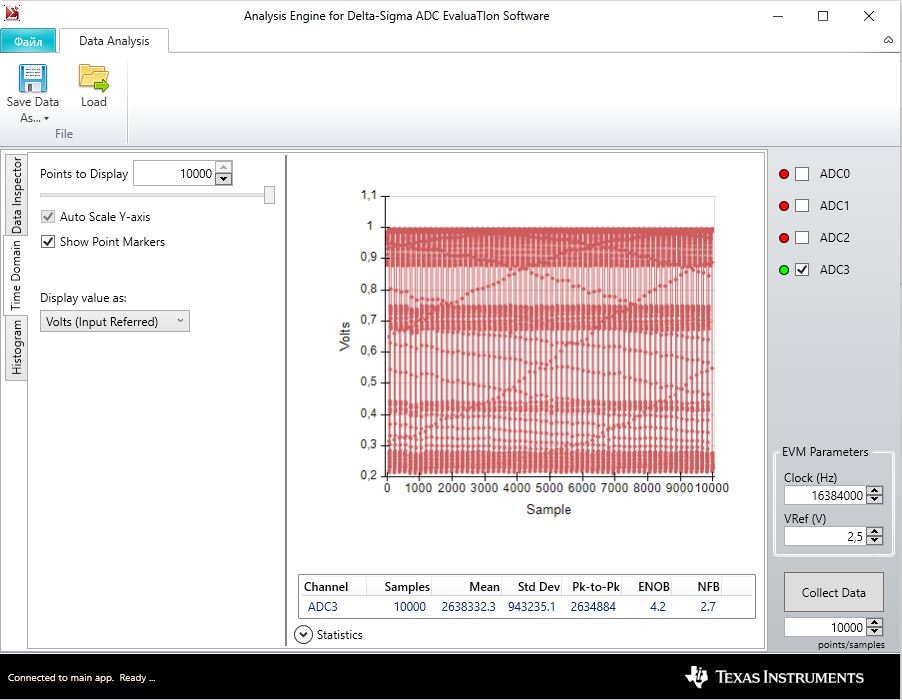Viewport: 902px width, 700px height.
Task: Click the Sample axis label on chart
Action: tap(549, 509)
